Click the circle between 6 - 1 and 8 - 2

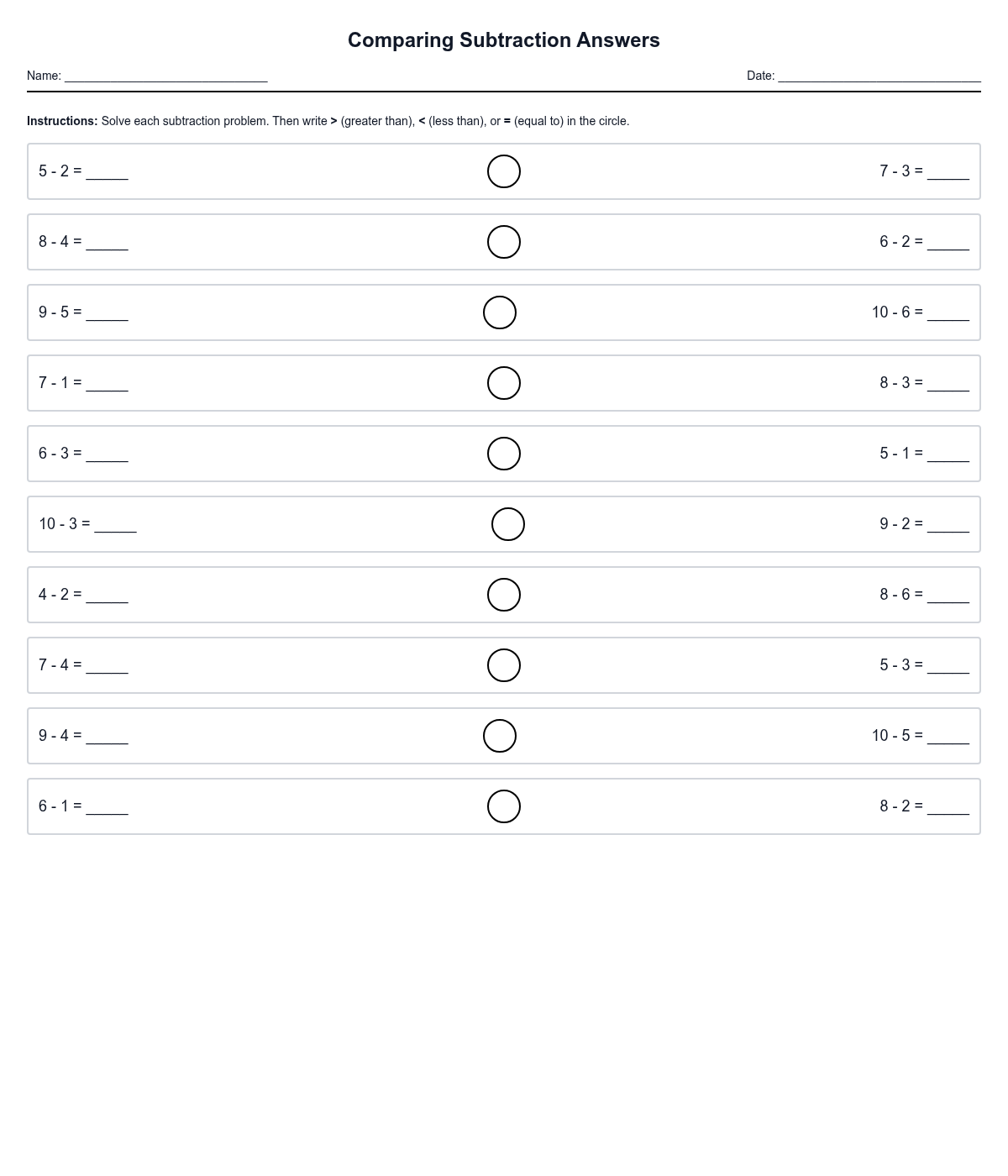(504, 806)
